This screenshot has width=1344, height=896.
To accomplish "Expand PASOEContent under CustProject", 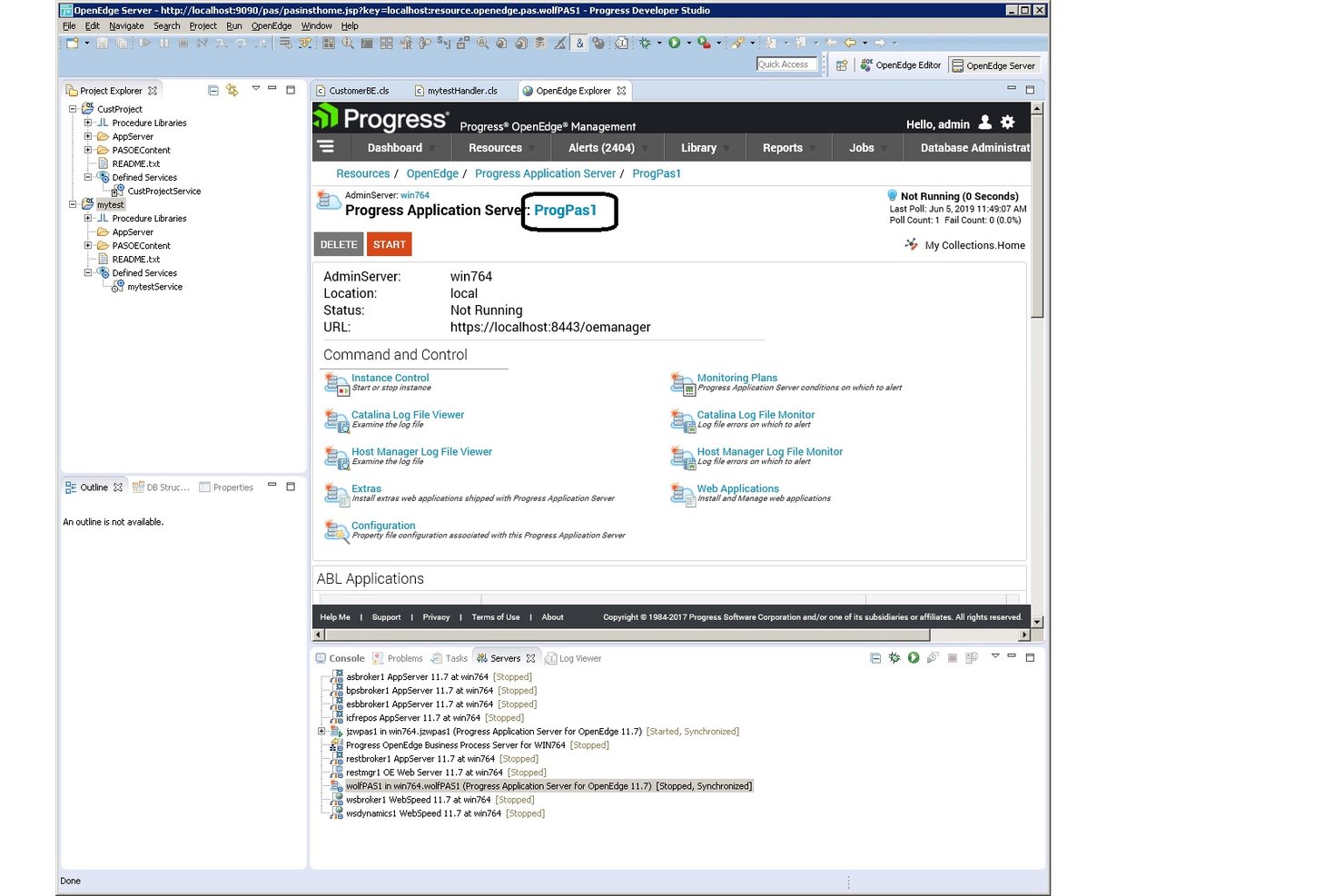I will click(x=88, y=150).
